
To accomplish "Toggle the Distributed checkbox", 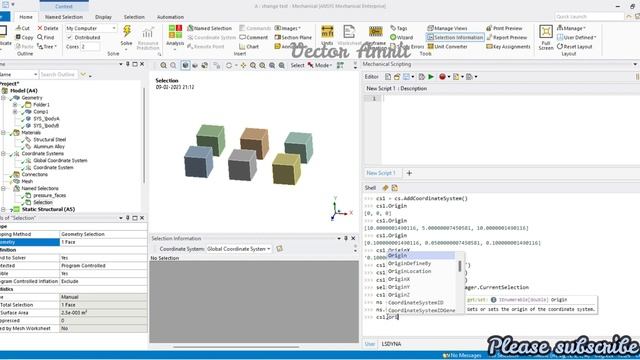I will coord(69,37).
